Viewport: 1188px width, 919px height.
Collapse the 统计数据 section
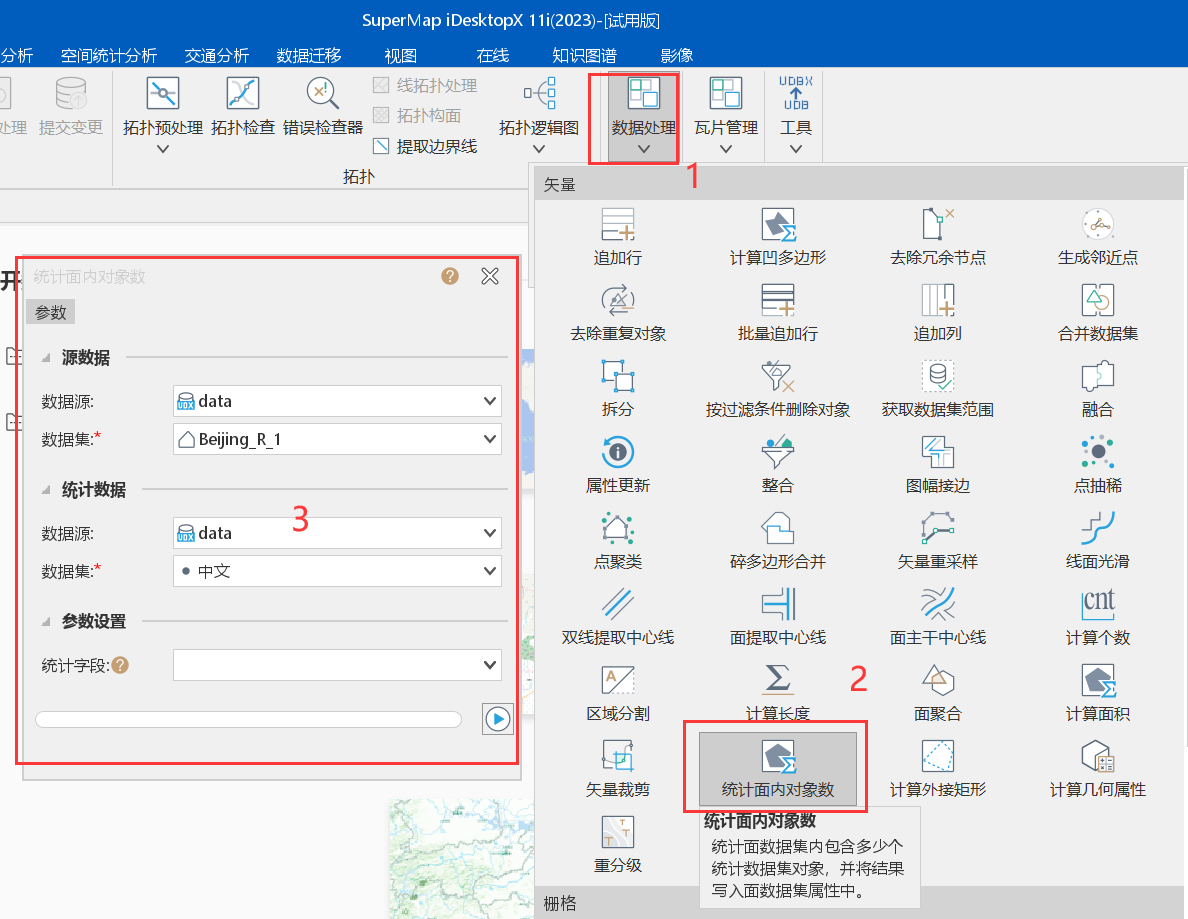(45, 489)
